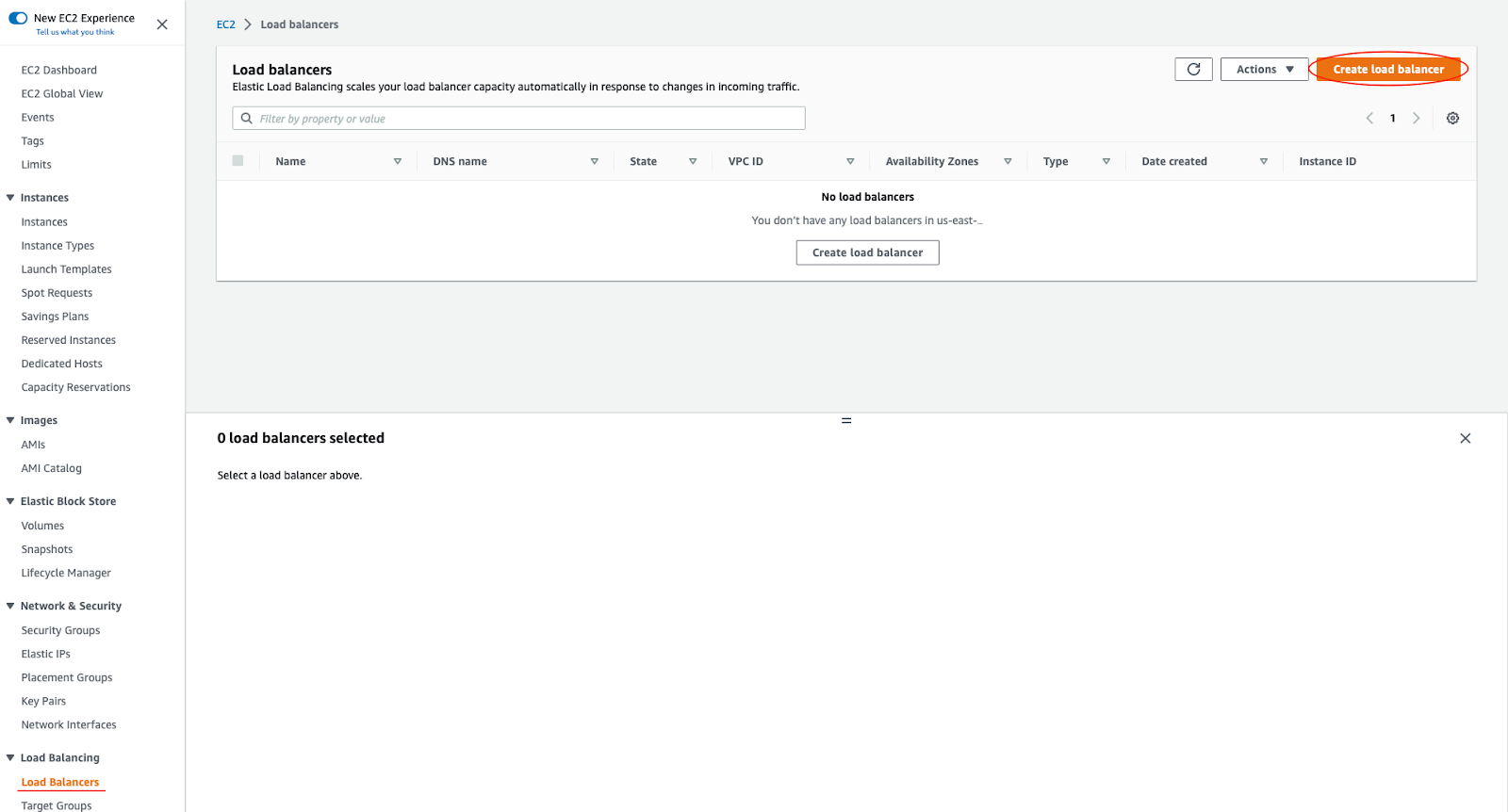The width and height of the screenshot is (1508, 812).
Task: Refresh the load balancers list
Action: (x=1193, y=69)
